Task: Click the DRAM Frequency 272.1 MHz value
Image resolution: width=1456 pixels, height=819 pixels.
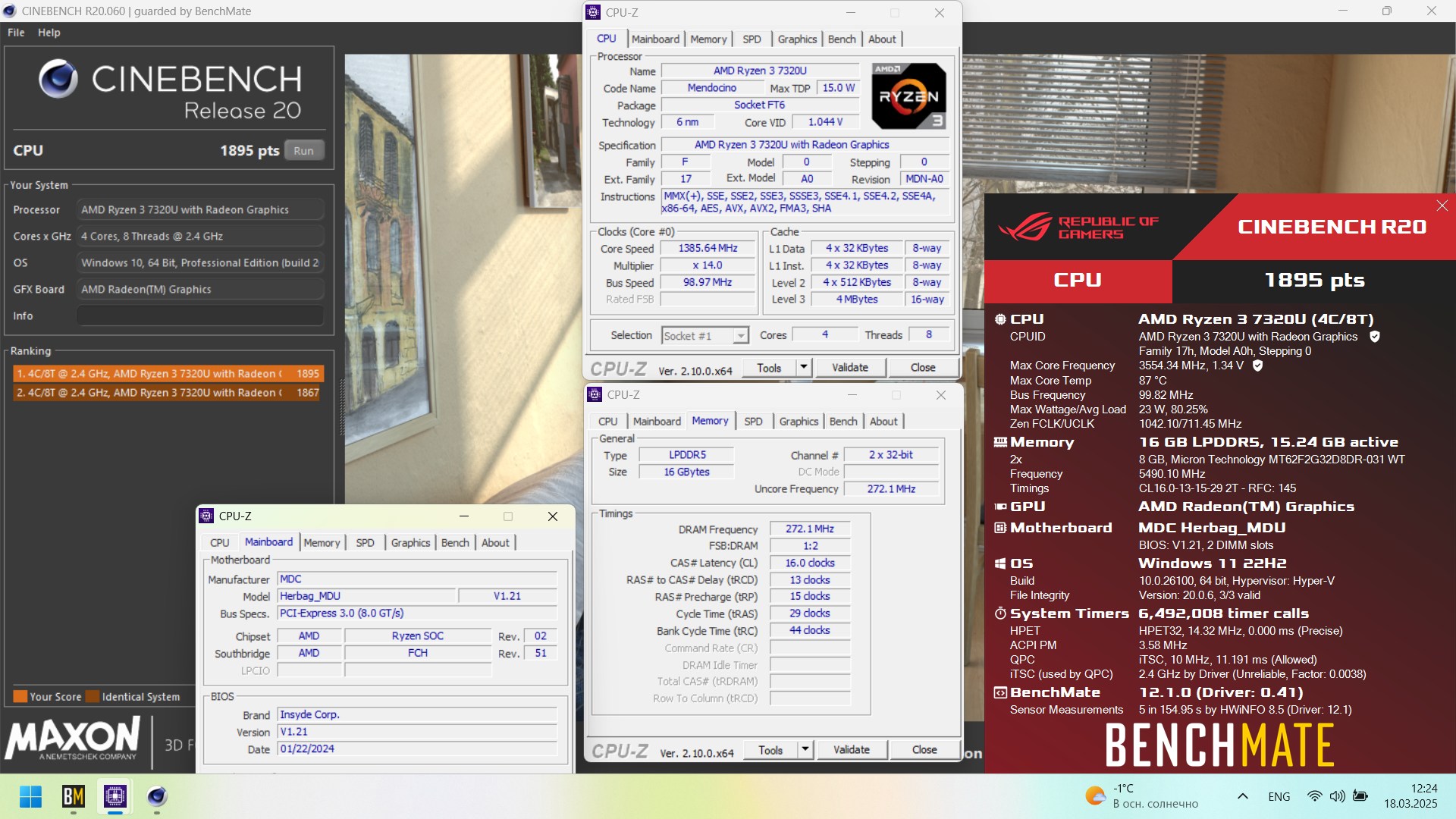Action: click(x=809, y=529)
